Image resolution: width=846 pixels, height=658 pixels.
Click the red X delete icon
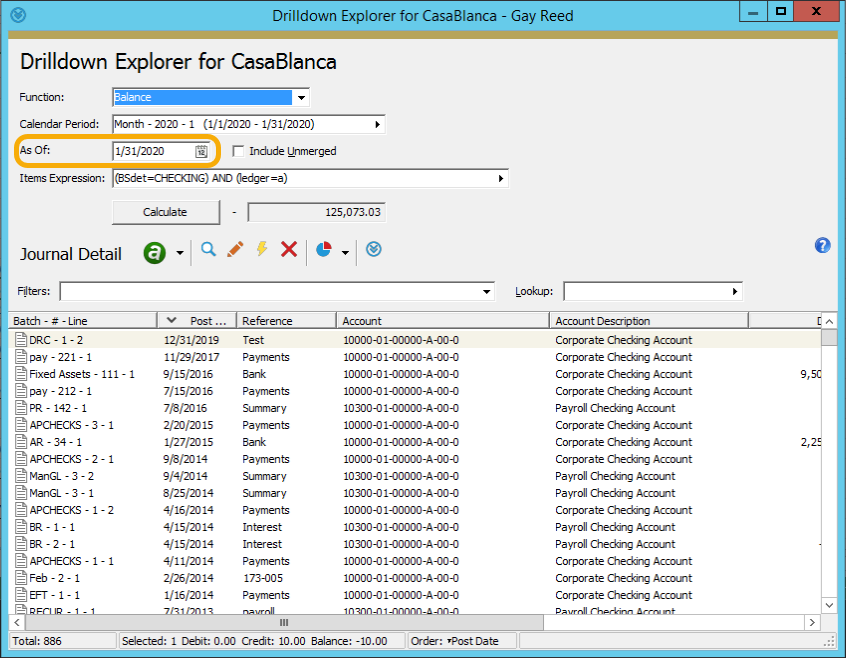[x=289, y=250]
